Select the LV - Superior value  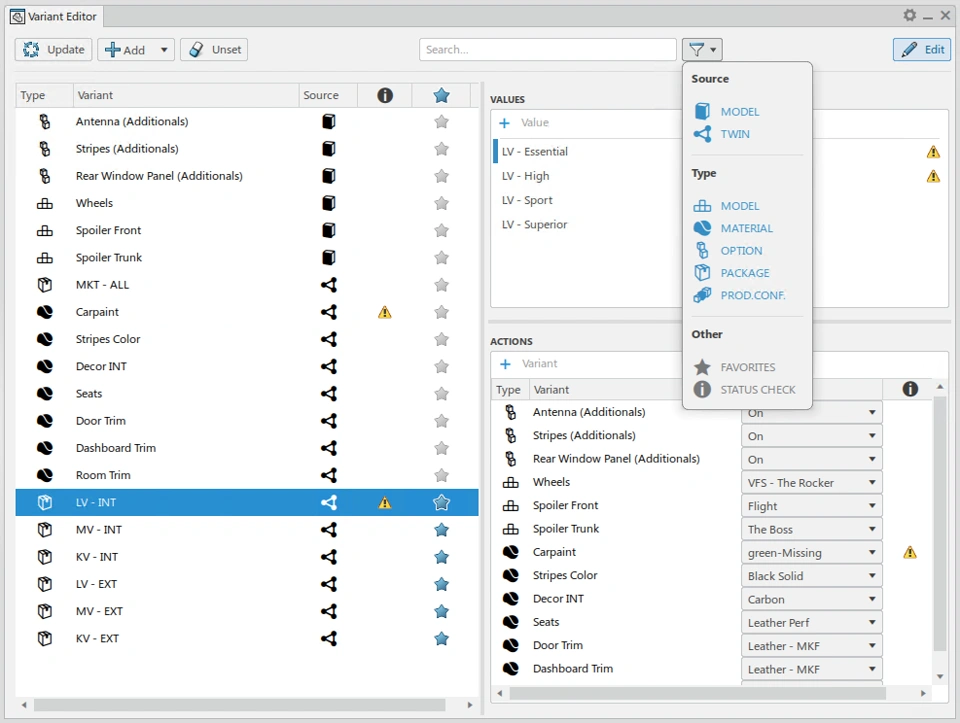coord(534,225)
